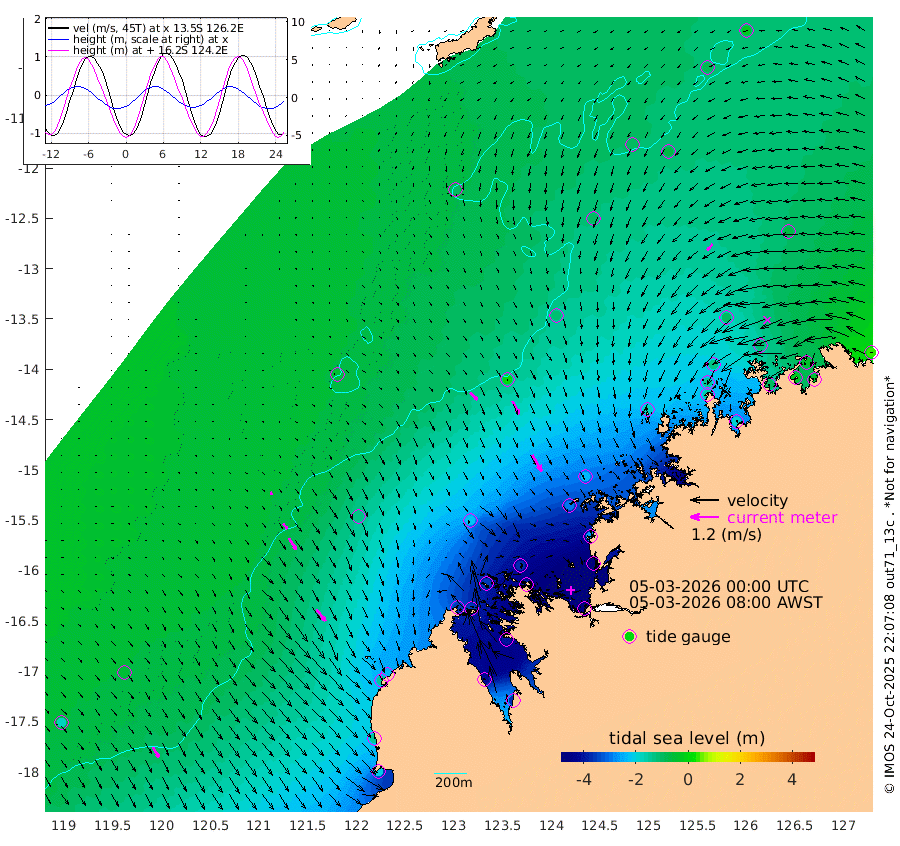Click the '-4' colorbar tick label

(583, 779)
